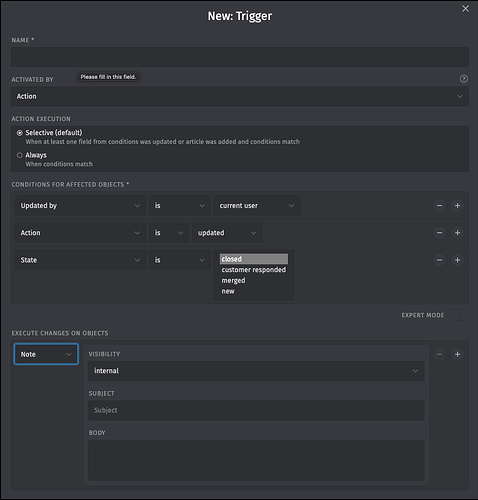This screenshot has height=500, width=478.
Task: Open the Activated By Action dropdown
Action: point(240,96)
